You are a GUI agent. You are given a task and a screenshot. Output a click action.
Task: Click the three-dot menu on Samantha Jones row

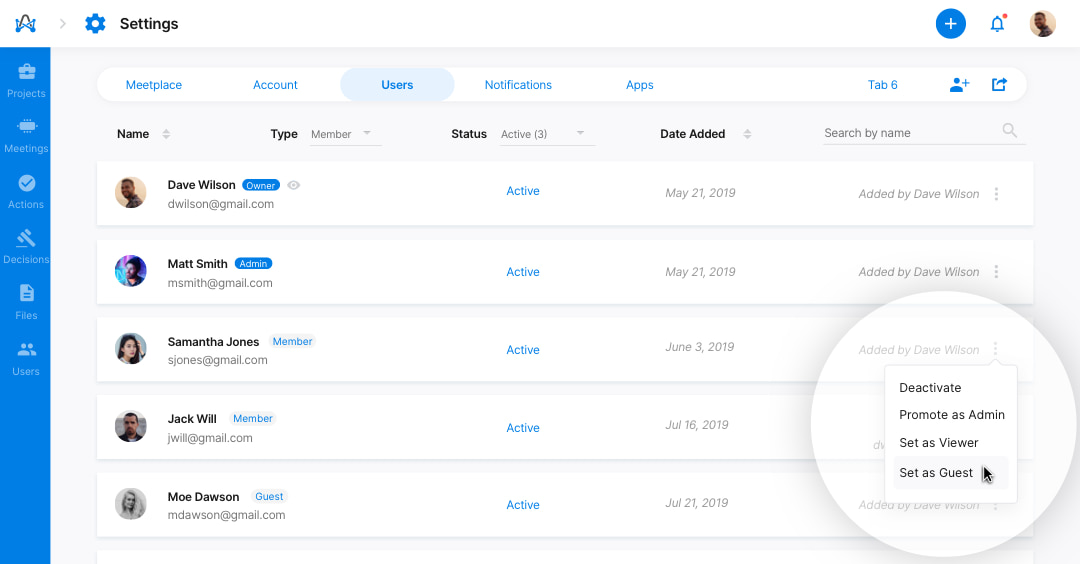(x=995, y=349)
